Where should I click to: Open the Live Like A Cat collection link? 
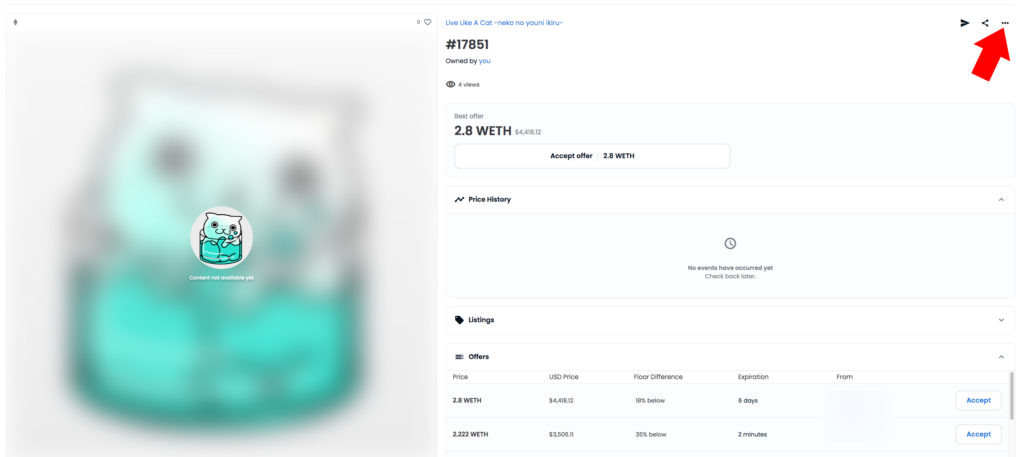pos(504,23)
